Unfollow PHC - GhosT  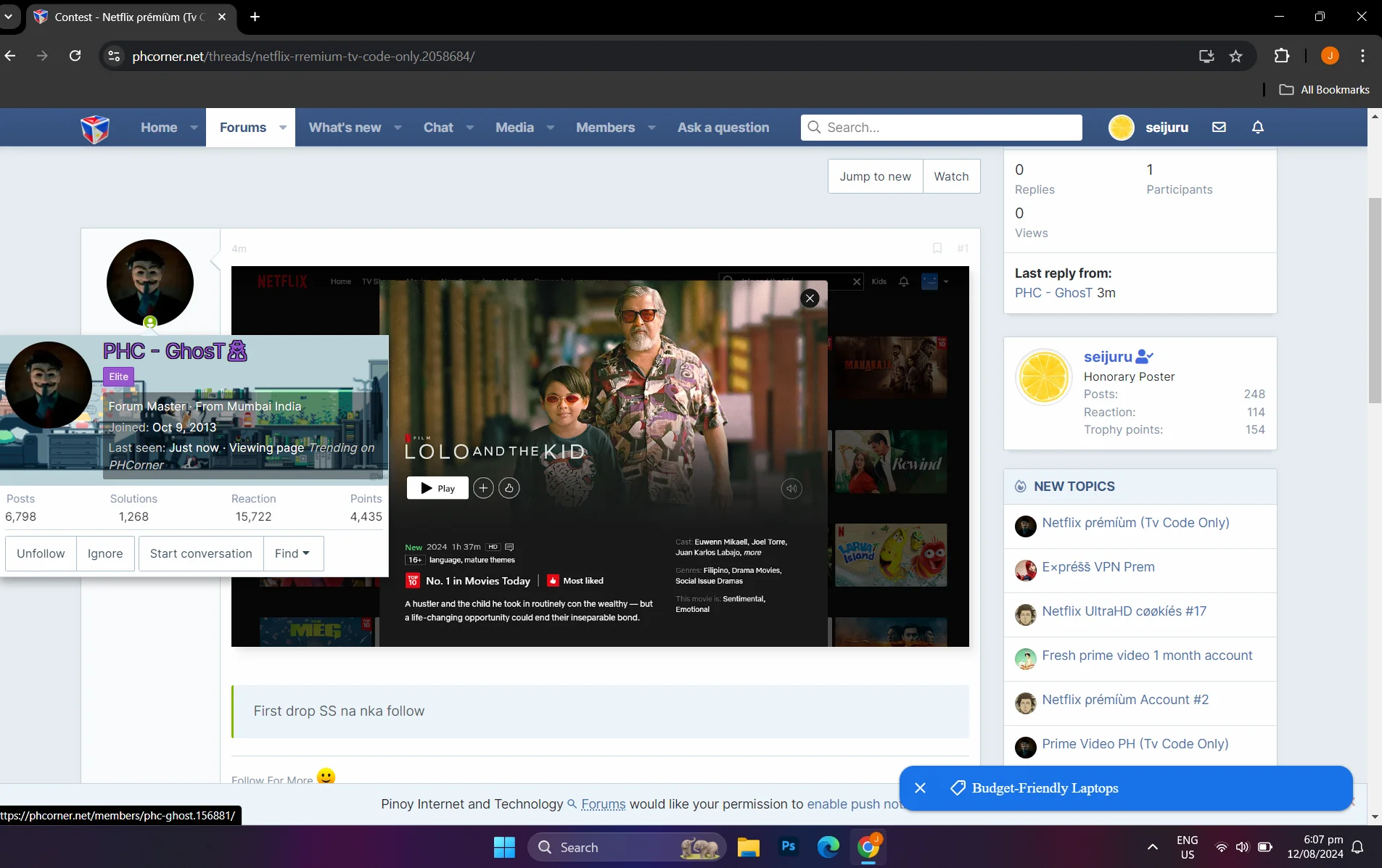tap(41, 553)
